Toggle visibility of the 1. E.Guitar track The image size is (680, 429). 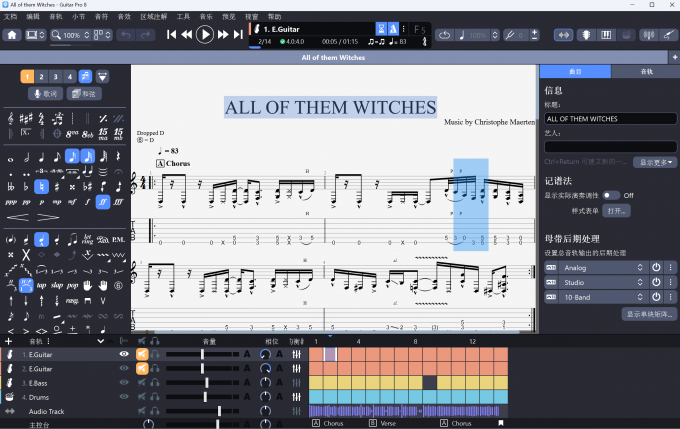tap(125, 354)
